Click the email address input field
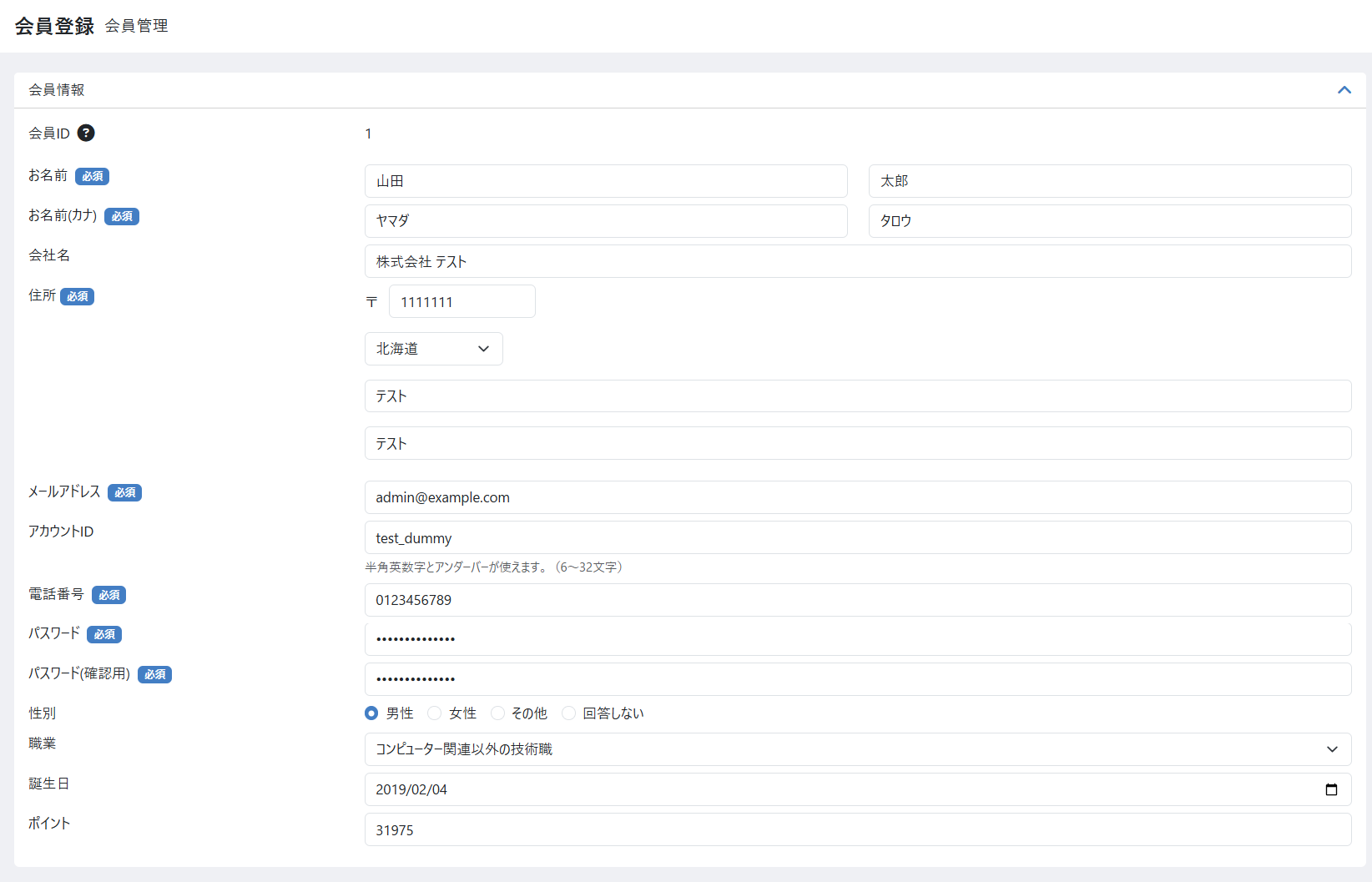 tap(858, 497)
